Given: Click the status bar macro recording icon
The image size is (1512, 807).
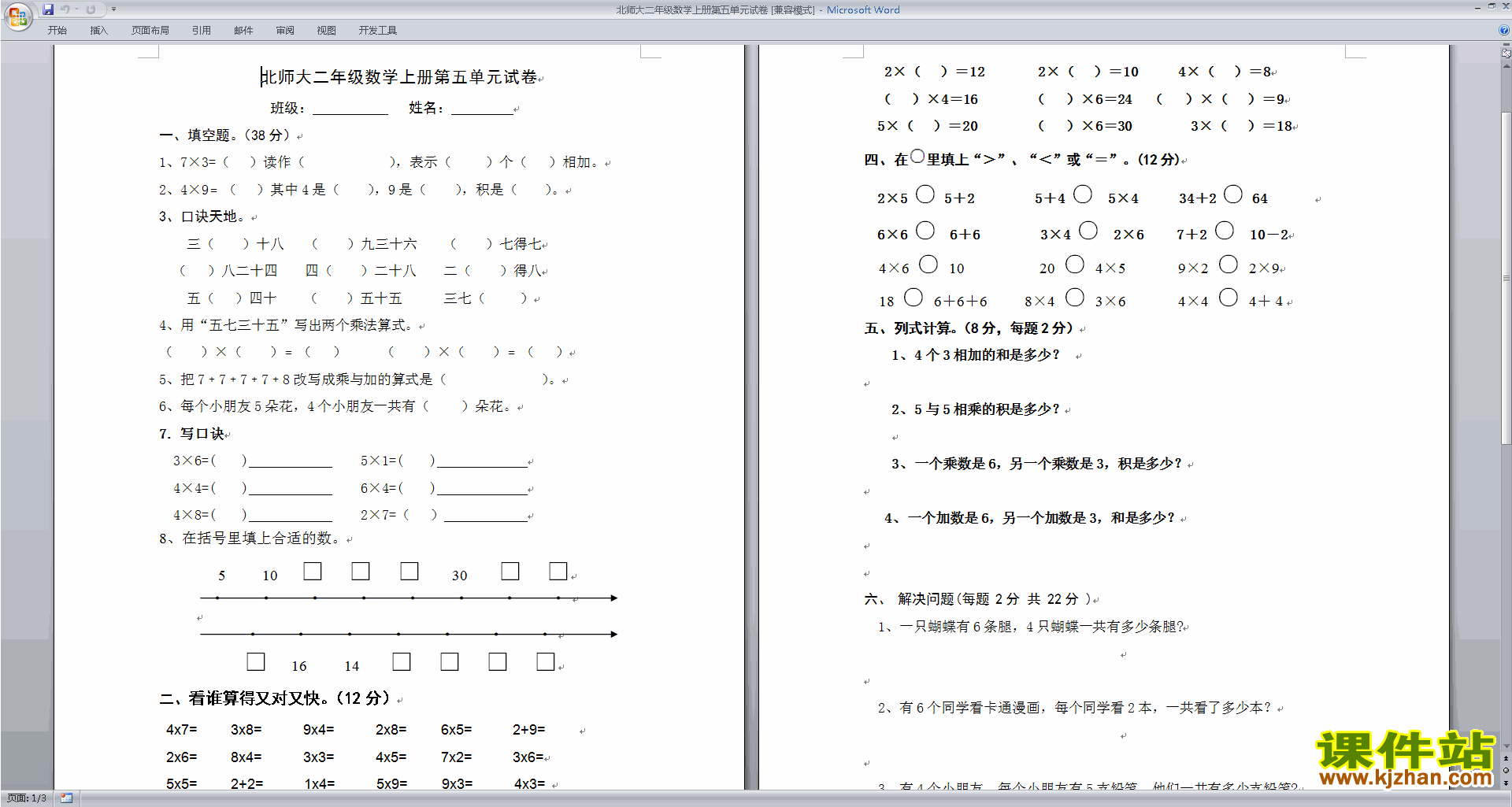Looking at the screenshot, I should (x=67, y=798).
